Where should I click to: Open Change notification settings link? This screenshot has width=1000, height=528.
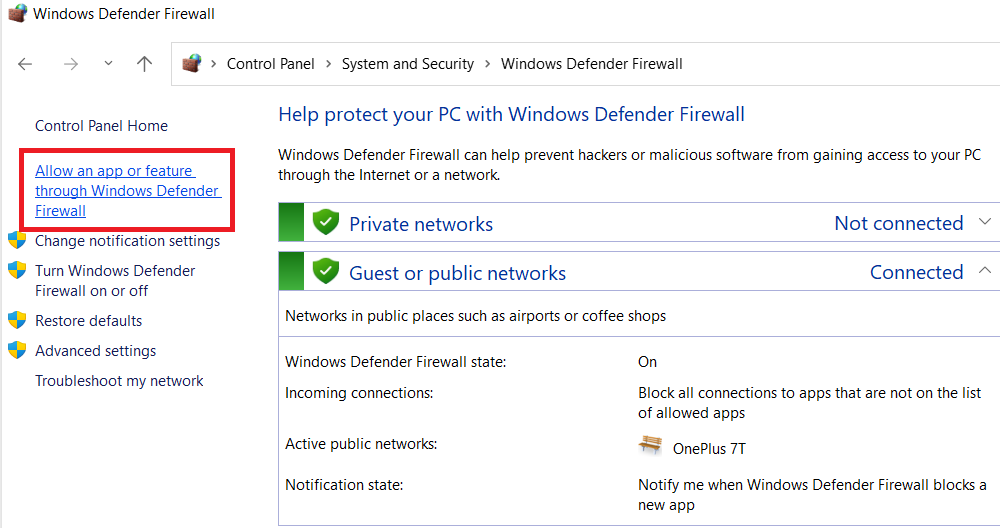click(128, 241)
